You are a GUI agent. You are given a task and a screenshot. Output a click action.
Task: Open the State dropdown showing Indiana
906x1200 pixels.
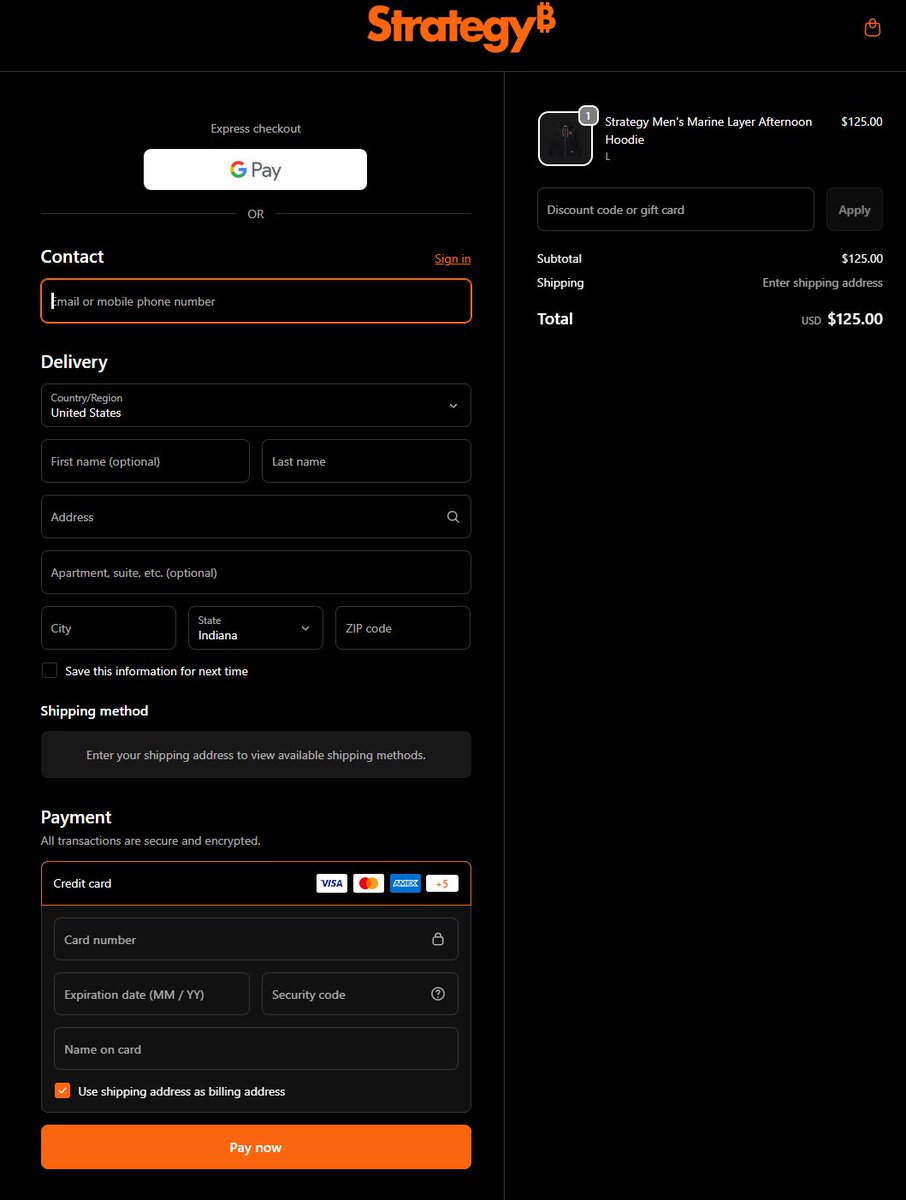(255, 628)
